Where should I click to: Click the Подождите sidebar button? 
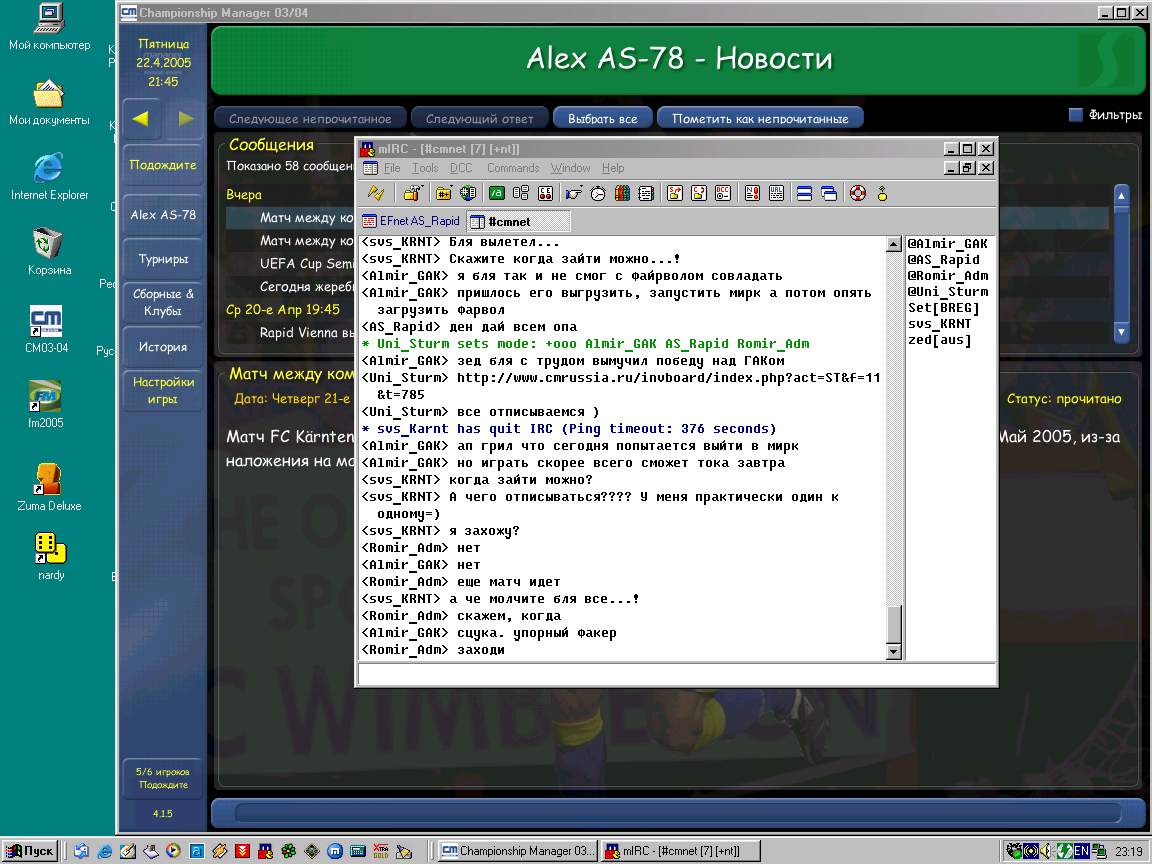click(x=163, y=165)
